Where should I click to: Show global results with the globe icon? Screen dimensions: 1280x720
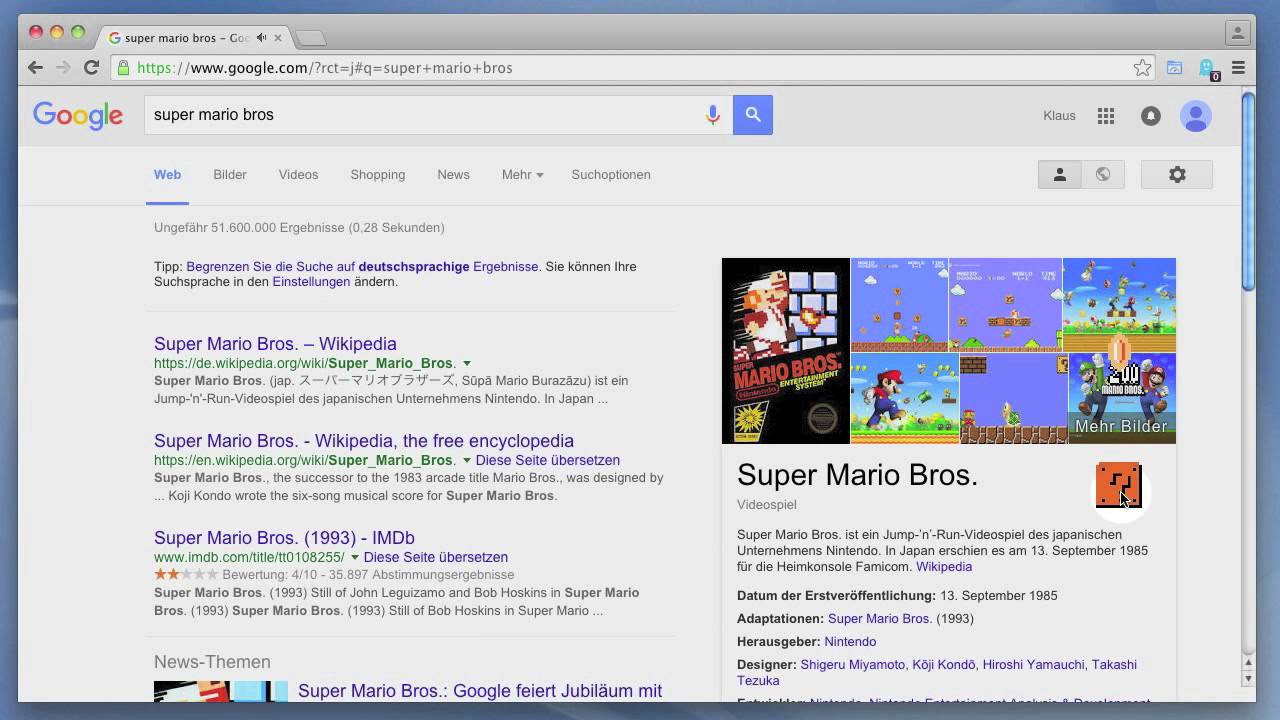[1103, 174]
